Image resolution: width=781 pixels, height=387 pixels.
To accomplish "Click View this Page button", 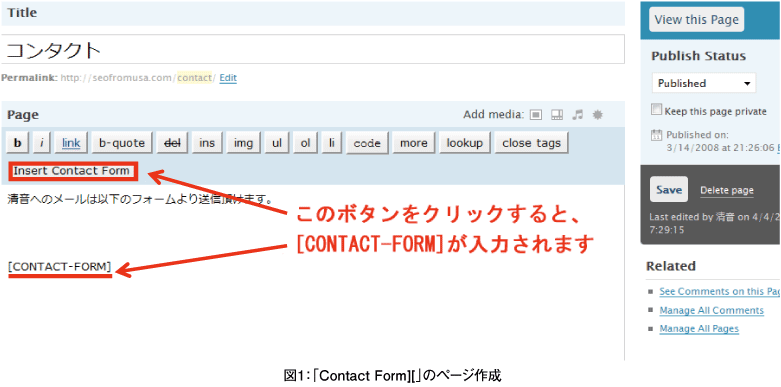I will tap(696, 20).
